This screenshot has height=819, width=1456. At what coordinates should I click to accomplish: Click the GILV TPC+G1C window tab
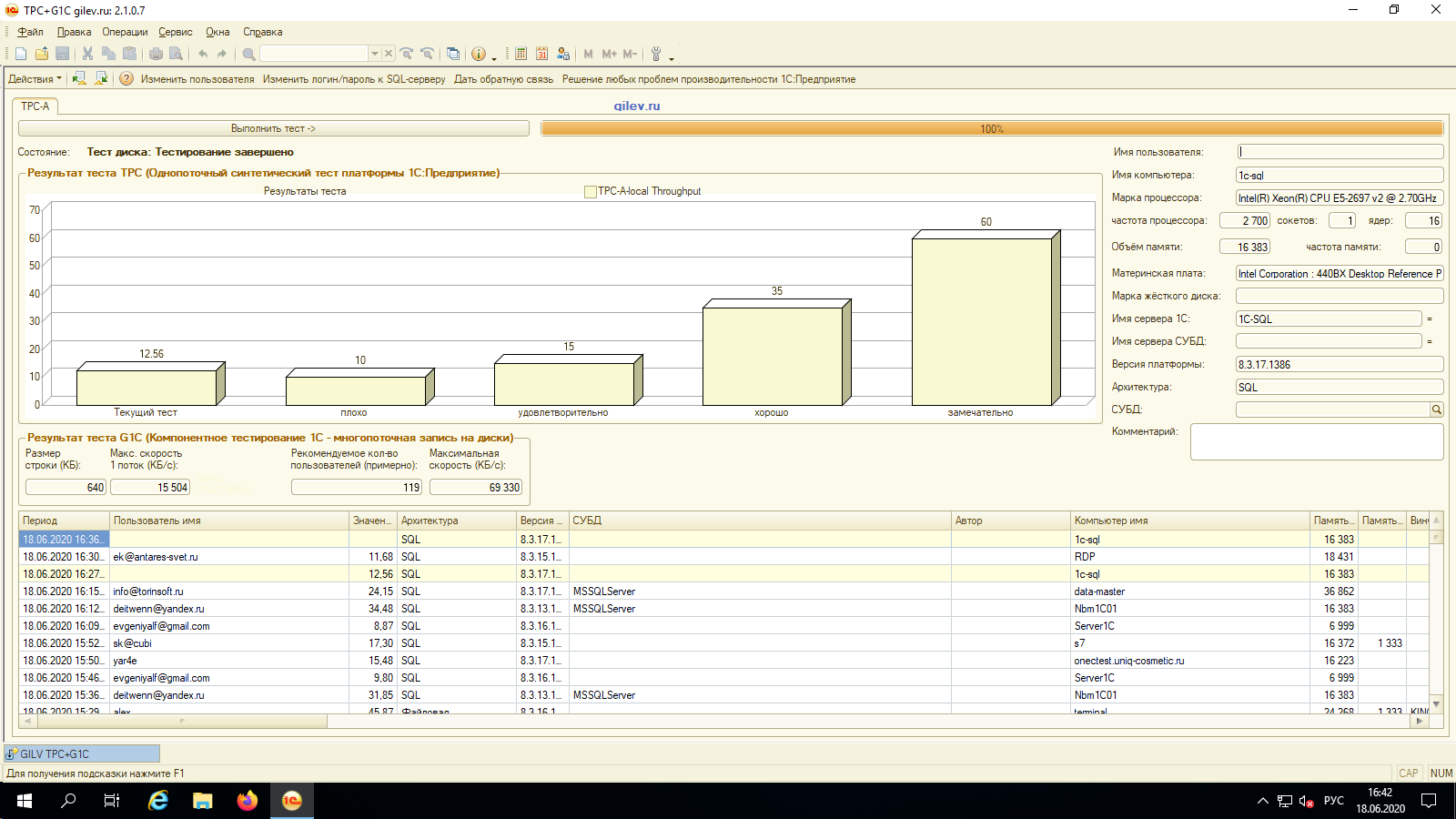pos(82,753)
